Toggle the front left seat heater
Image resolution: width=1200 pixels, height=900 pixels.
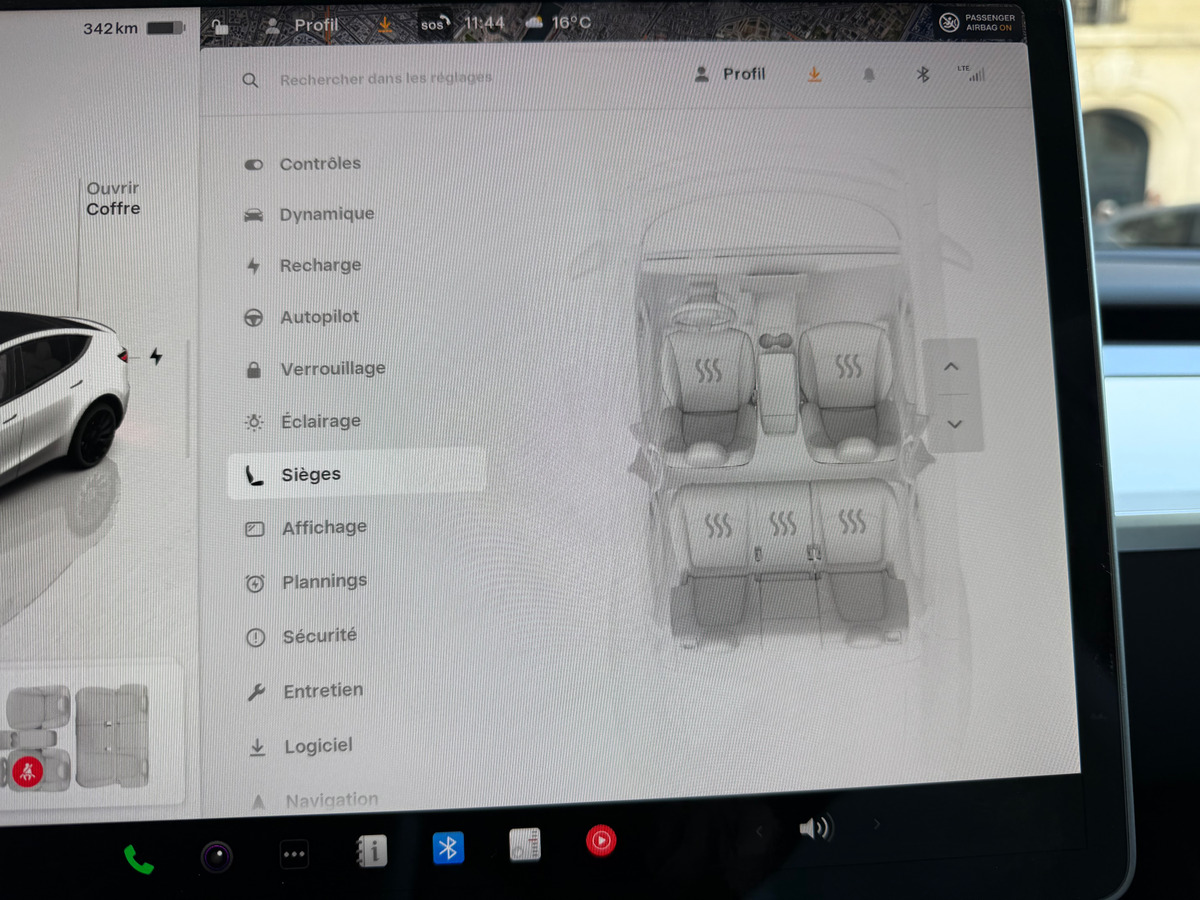tap(708, 372)
